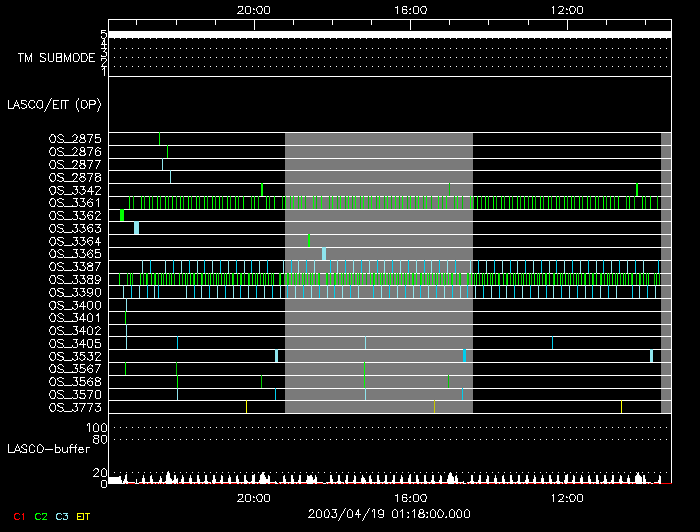Image resolution: width=700 pixels, height=532 pixels.
Task: Click the cyan marker in OS_2878 row
Action: [170, 178]
